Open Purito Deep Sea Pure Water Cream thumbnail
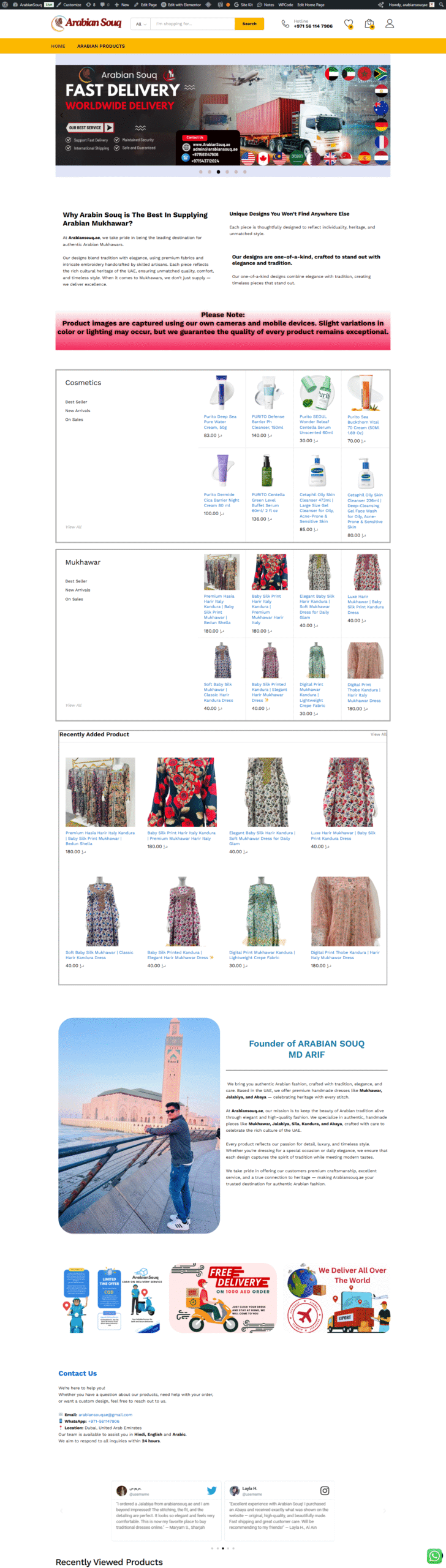The height and width of the screenshot is (1568, 446). pos(221,392)
